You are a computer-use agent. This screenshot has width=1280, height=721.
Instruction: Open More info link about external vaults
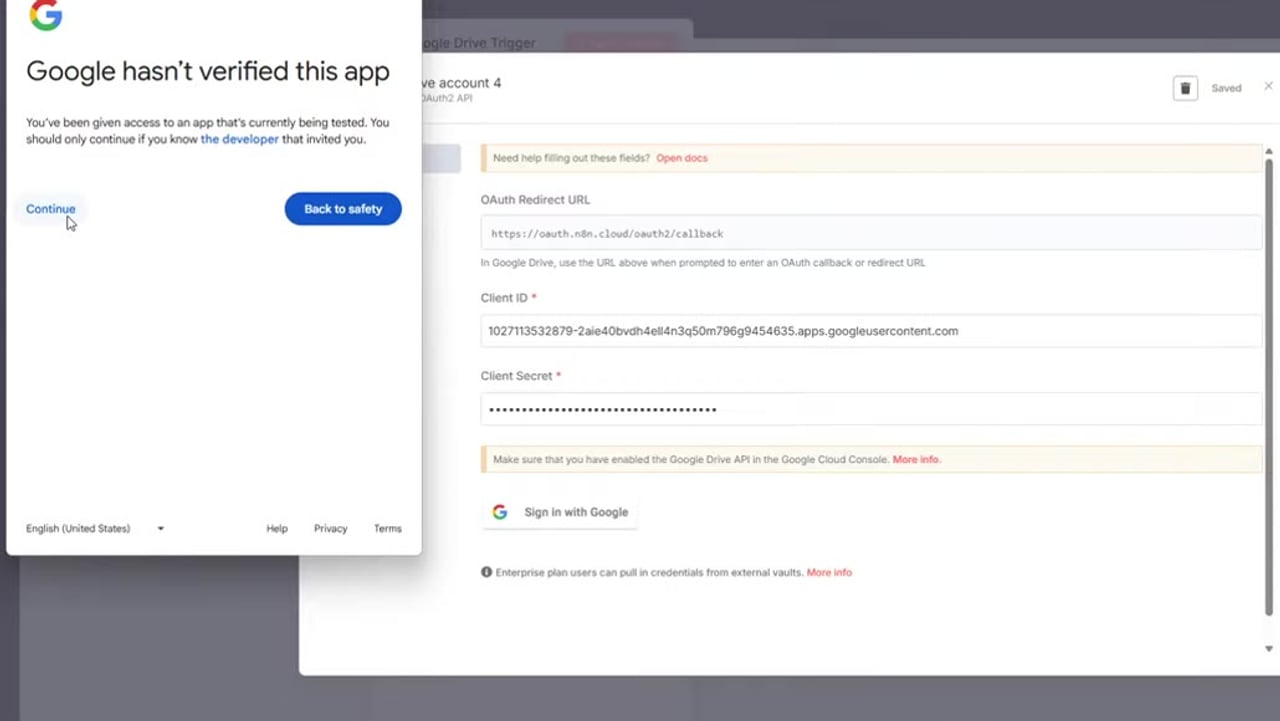[x=829, y=573]
